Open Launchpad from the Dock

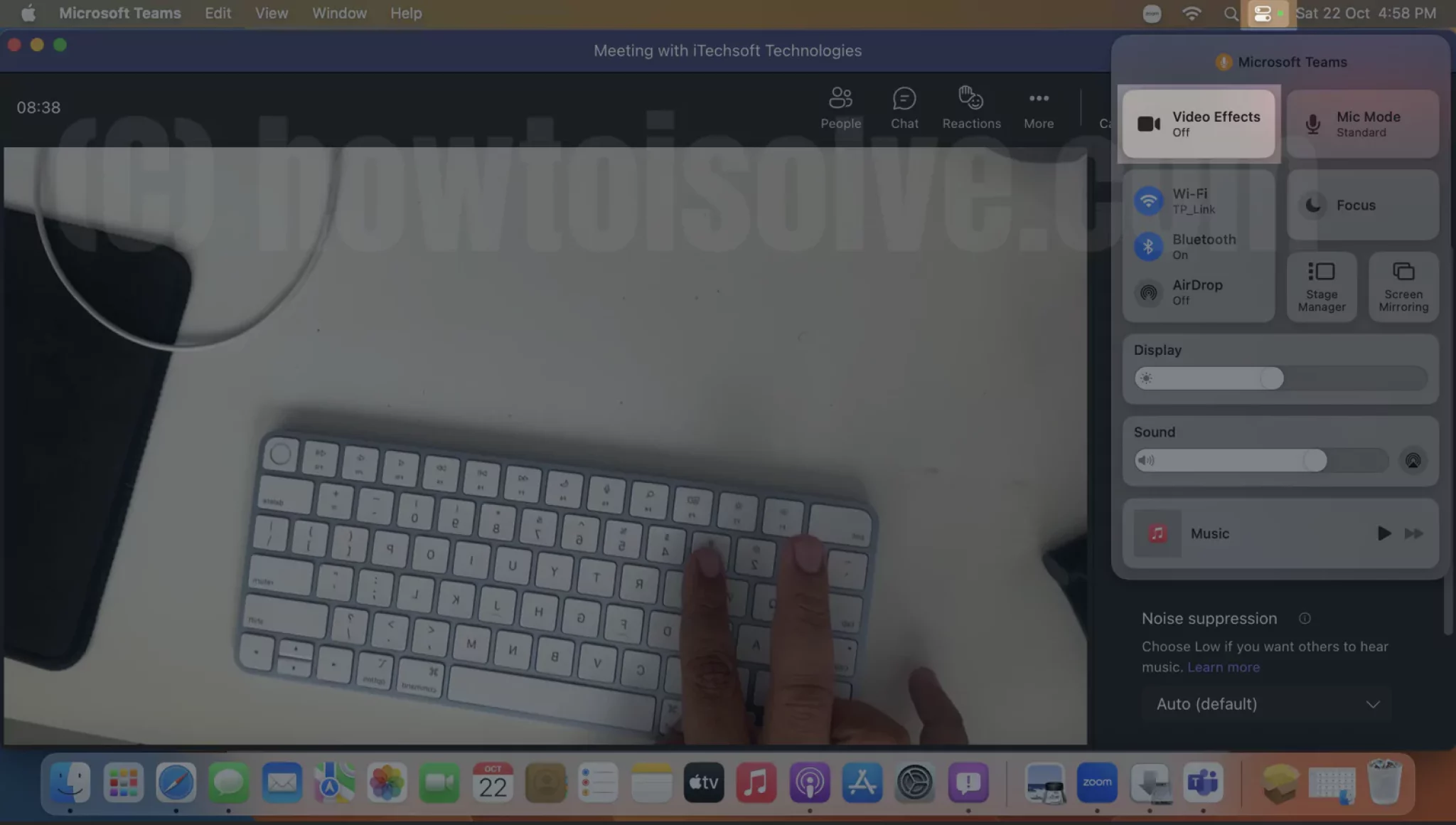point(123,783)
